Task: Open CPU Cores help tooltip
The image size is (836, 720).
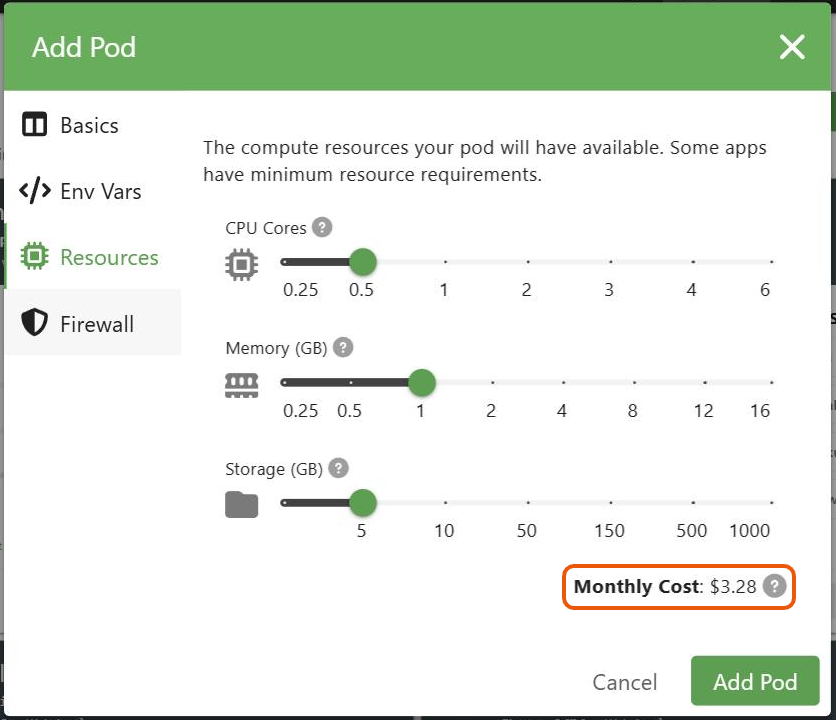Action: (x=322, y=227)
